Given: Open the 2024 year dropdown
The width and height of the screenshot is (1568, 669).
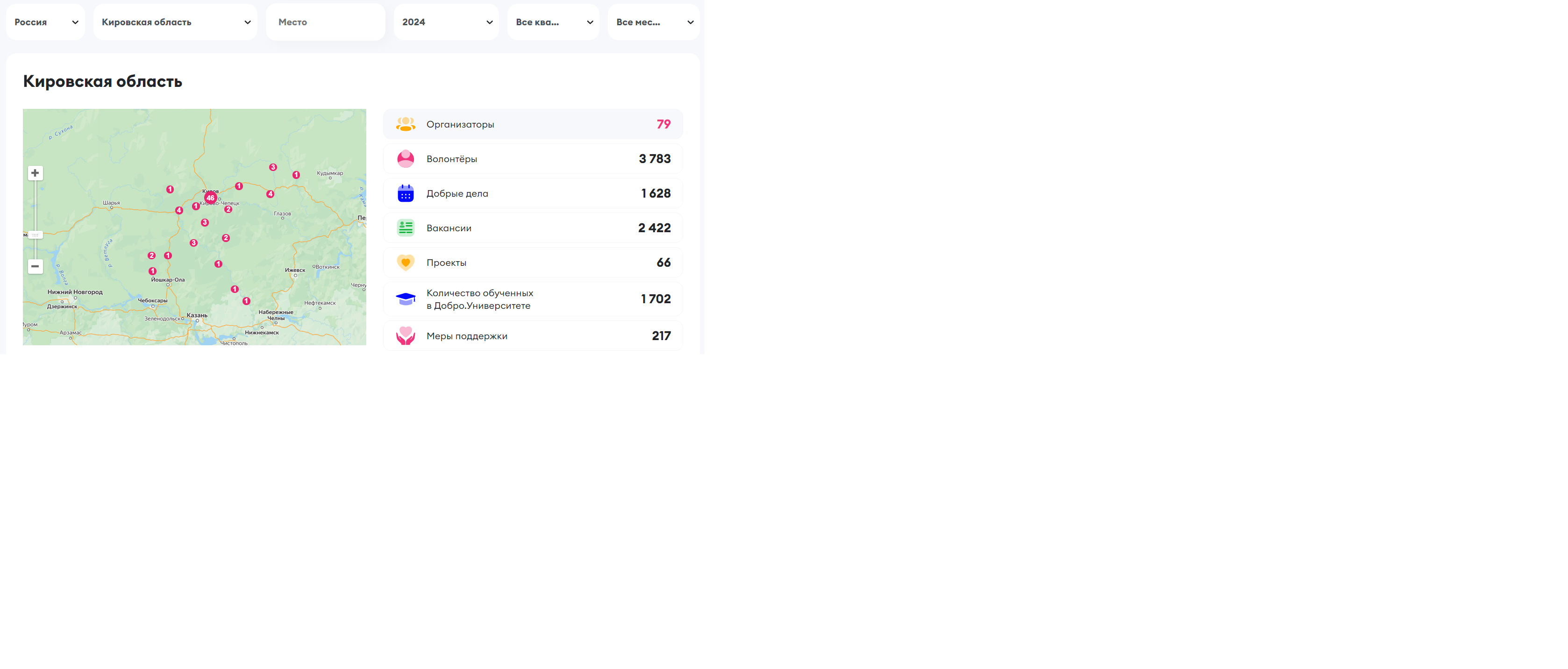Looking at the screenshot, I should 446,22.
